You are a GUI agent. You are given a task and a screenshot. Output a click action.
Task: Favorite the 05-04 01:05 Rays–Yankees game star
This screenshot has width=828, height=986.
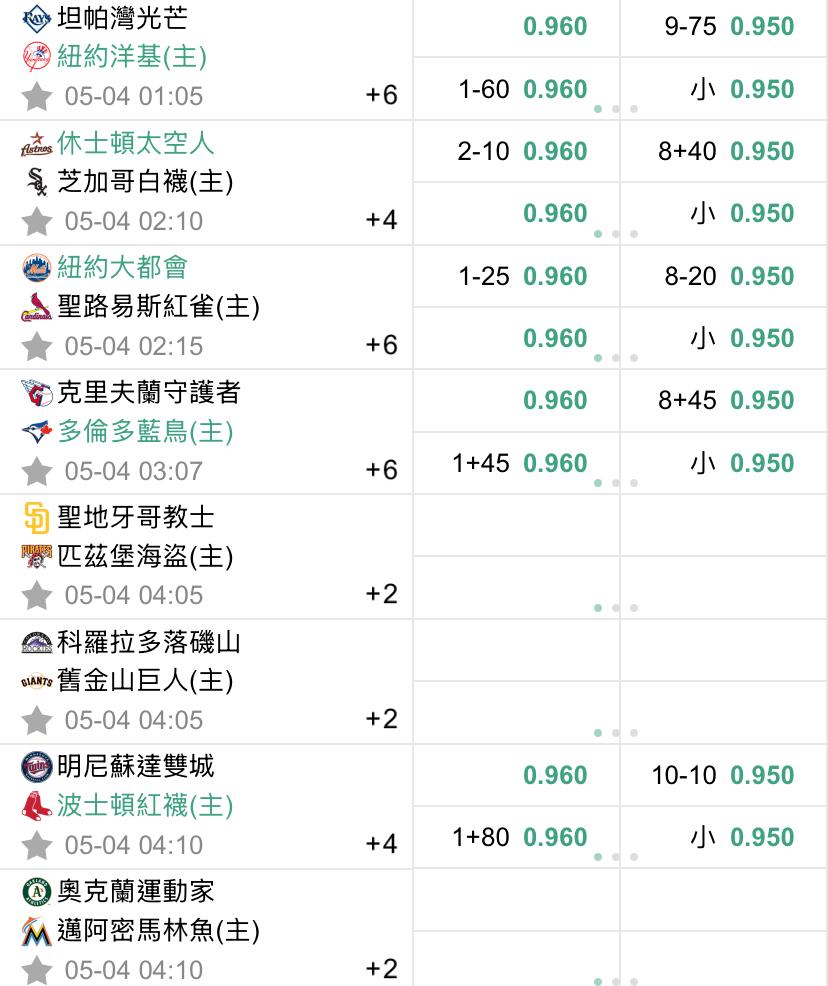point(36,96)
